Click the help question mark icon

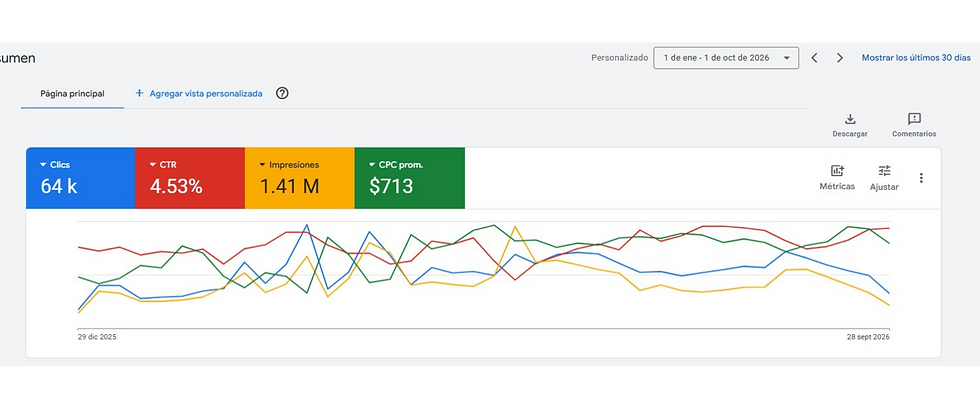coord(282,93)
